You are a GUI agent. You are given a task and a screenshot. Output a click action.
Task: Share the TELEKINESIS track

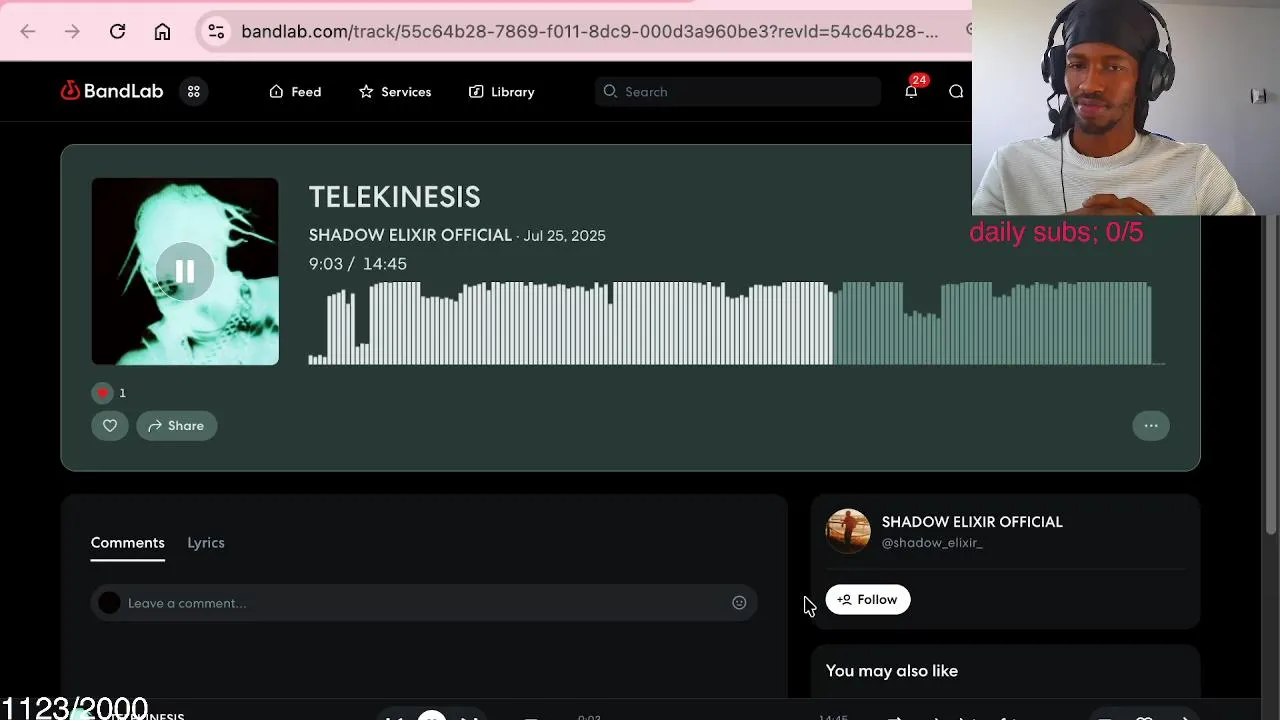tap(177, 426)
